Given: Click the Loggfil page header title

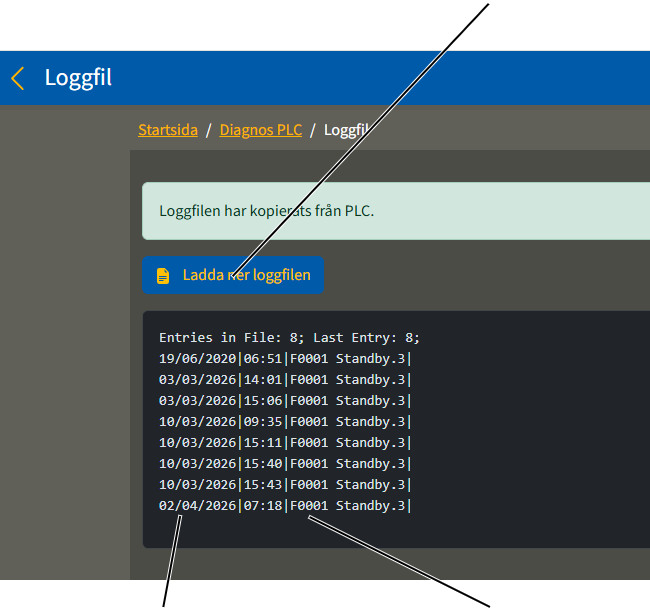Looking at the screenshot, I should pyautogui.click(x=78, y=78).
